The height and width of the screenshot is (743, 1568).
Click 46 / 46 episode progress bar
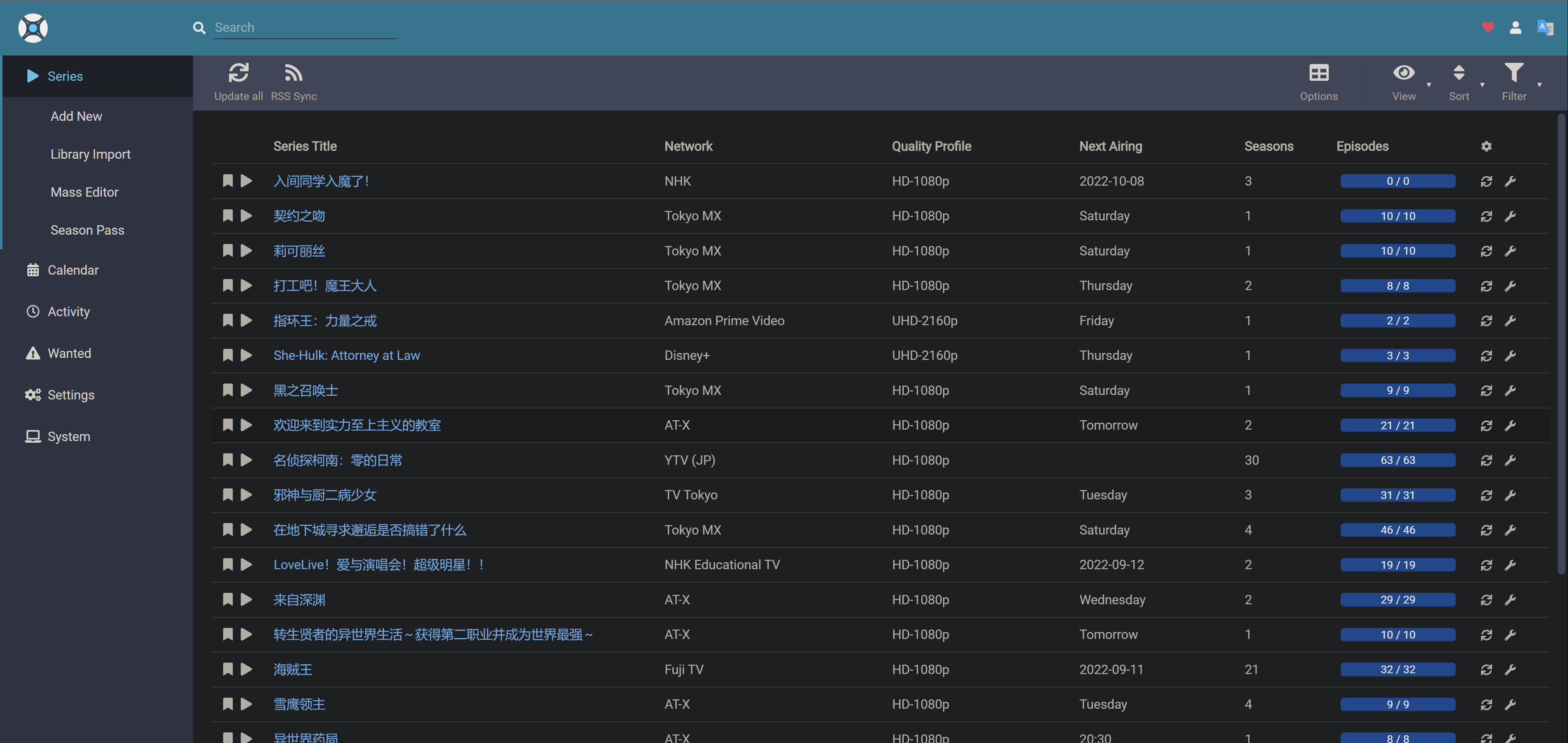[1398, 530]
